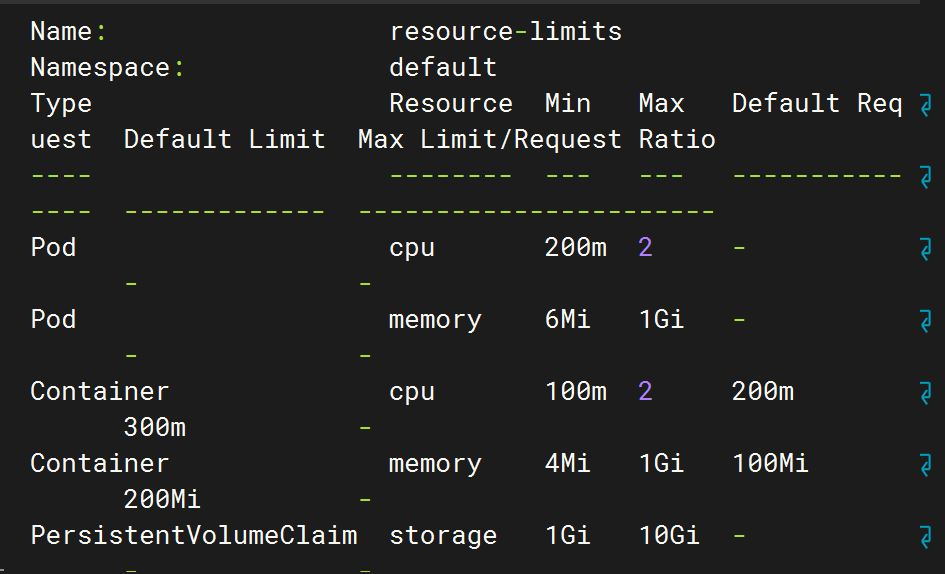Click wrap indicator icon on the Container memory row
This screenshot has width=945, height=574.
coord(924,464)
